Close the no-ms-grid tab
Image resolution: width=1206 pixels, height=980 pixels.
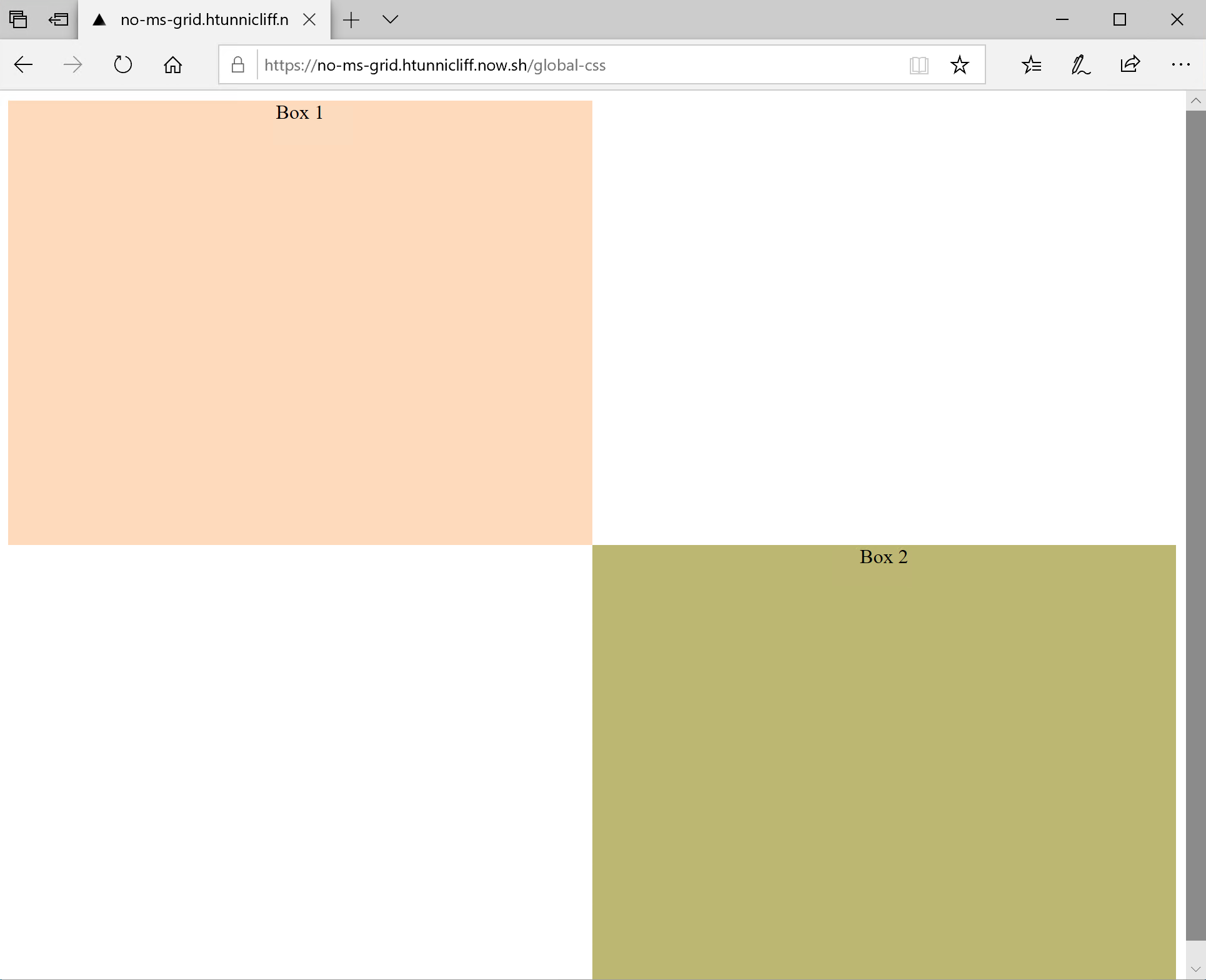(309, 19)
